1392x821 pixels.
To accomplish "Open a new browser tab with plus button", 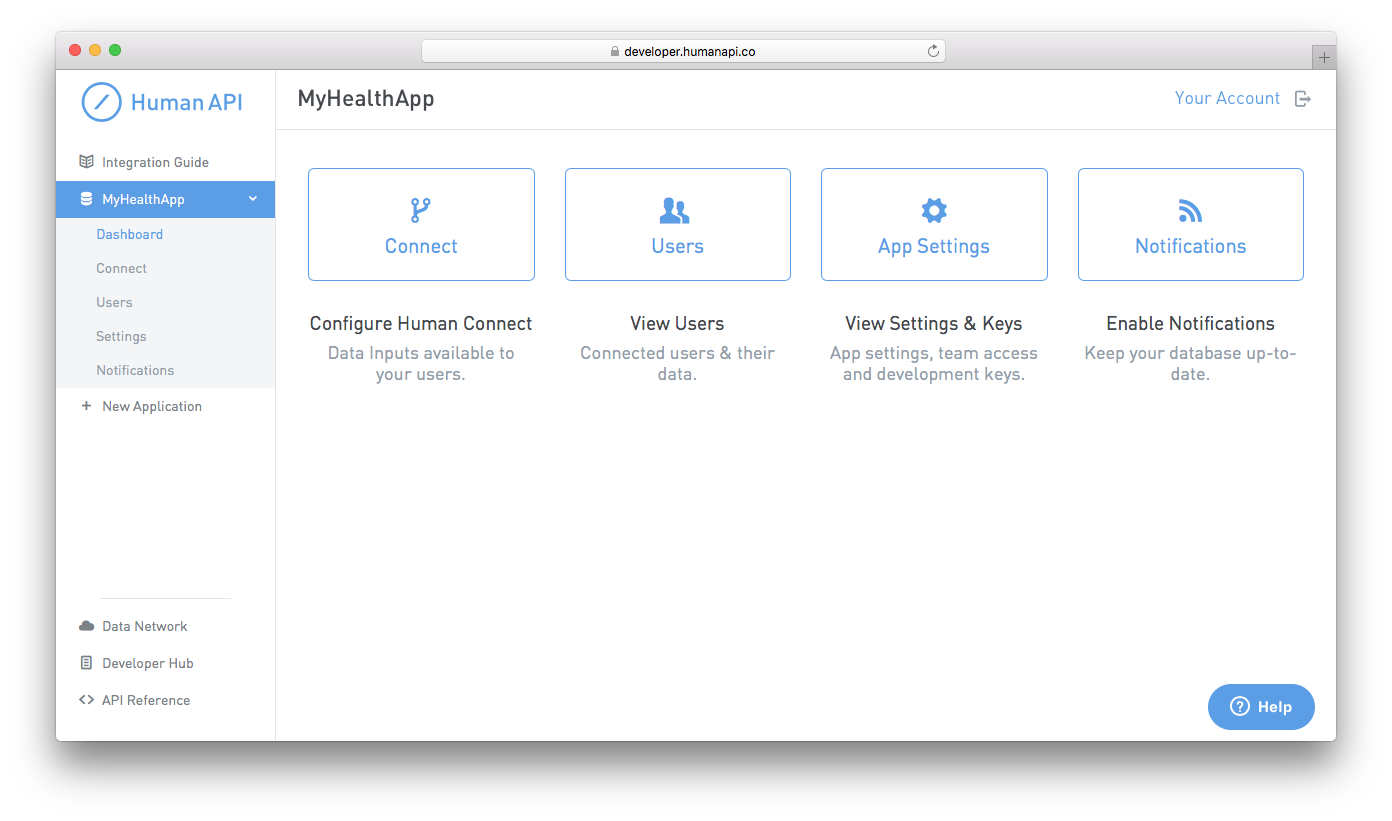I will pos(1324,57).
